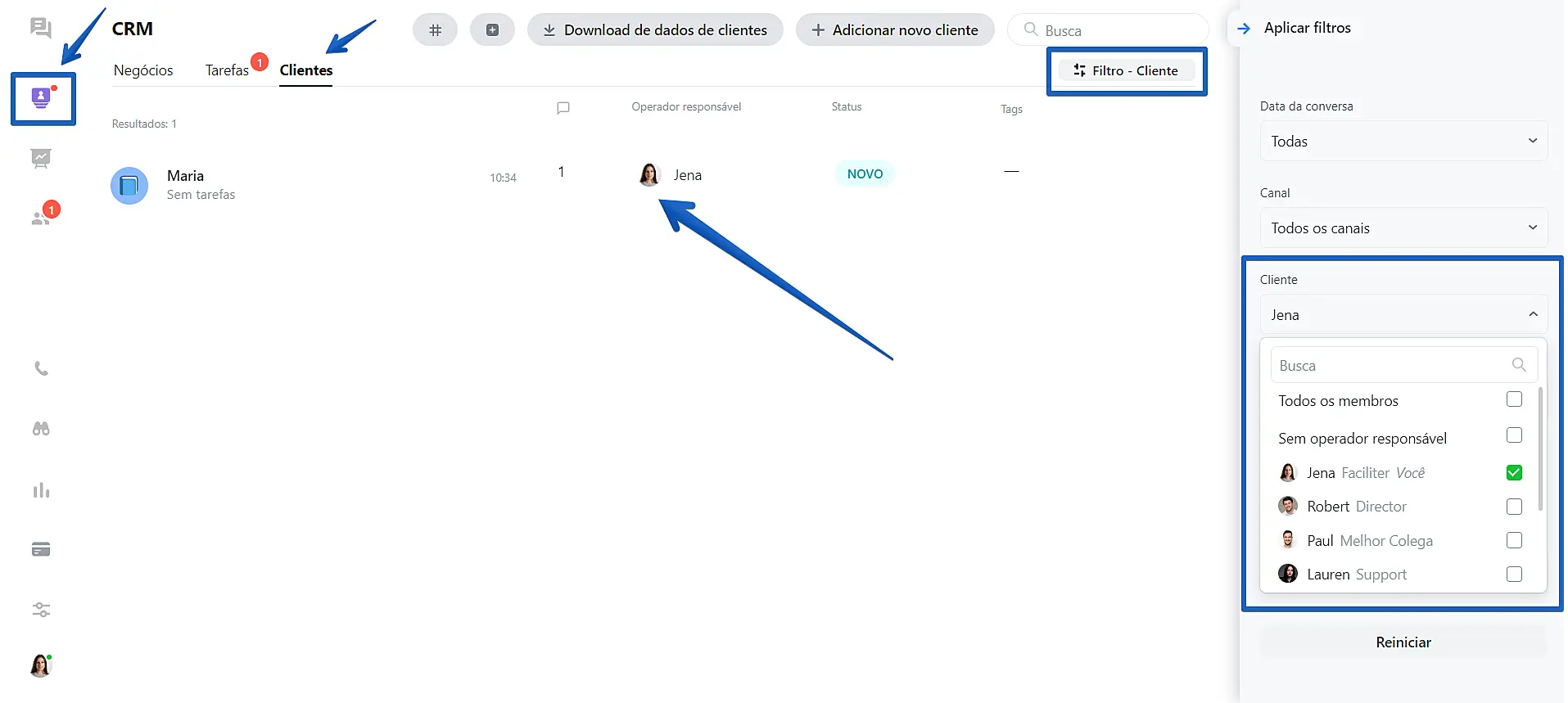Image resolution: width=1568 pixels, height=703 pixels.
Task: Click the plus square button in the toolbar
Action: (492, 30)
